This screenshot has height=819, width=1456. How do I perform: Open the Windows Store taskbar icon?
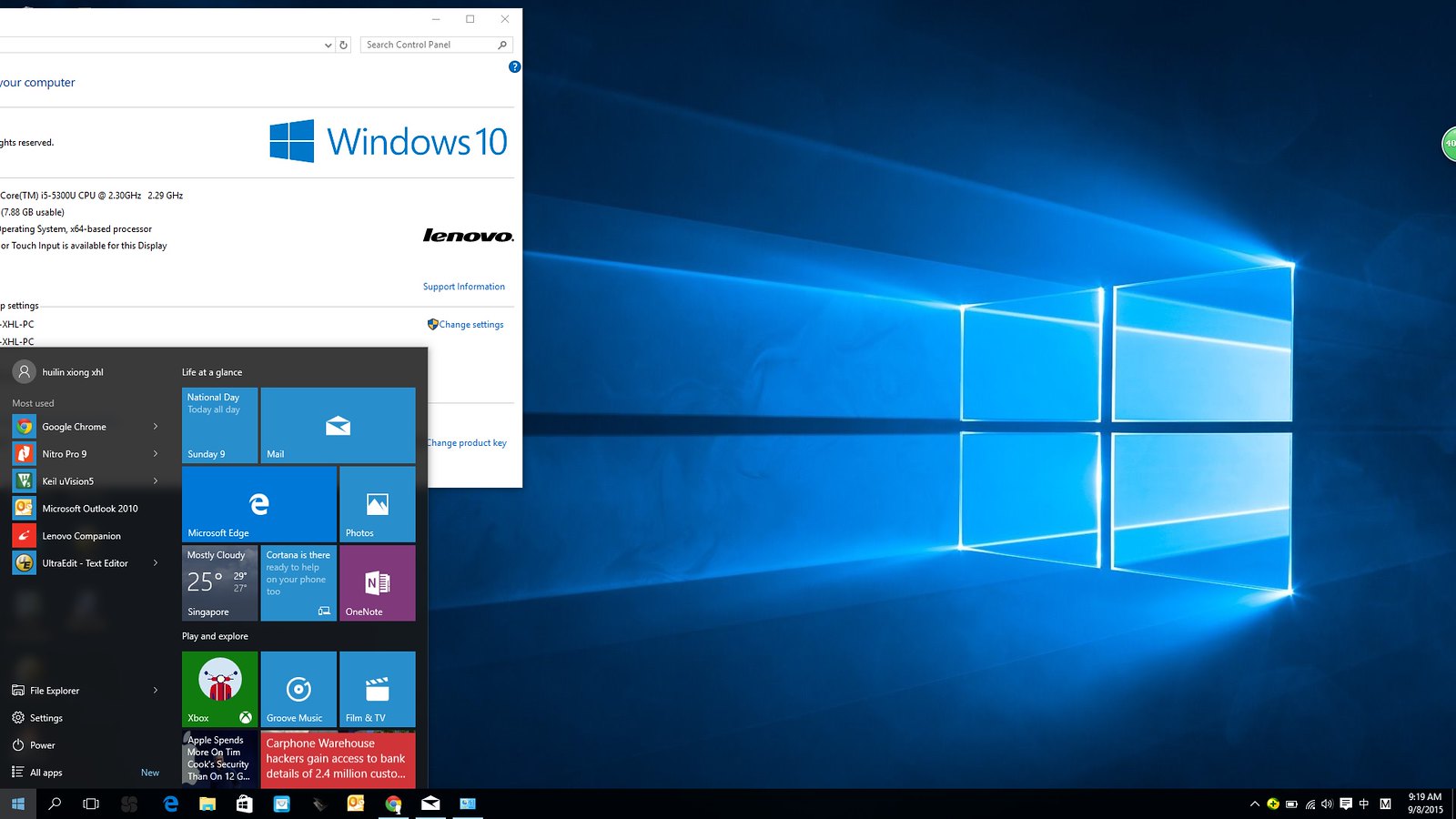coord(244,804)
